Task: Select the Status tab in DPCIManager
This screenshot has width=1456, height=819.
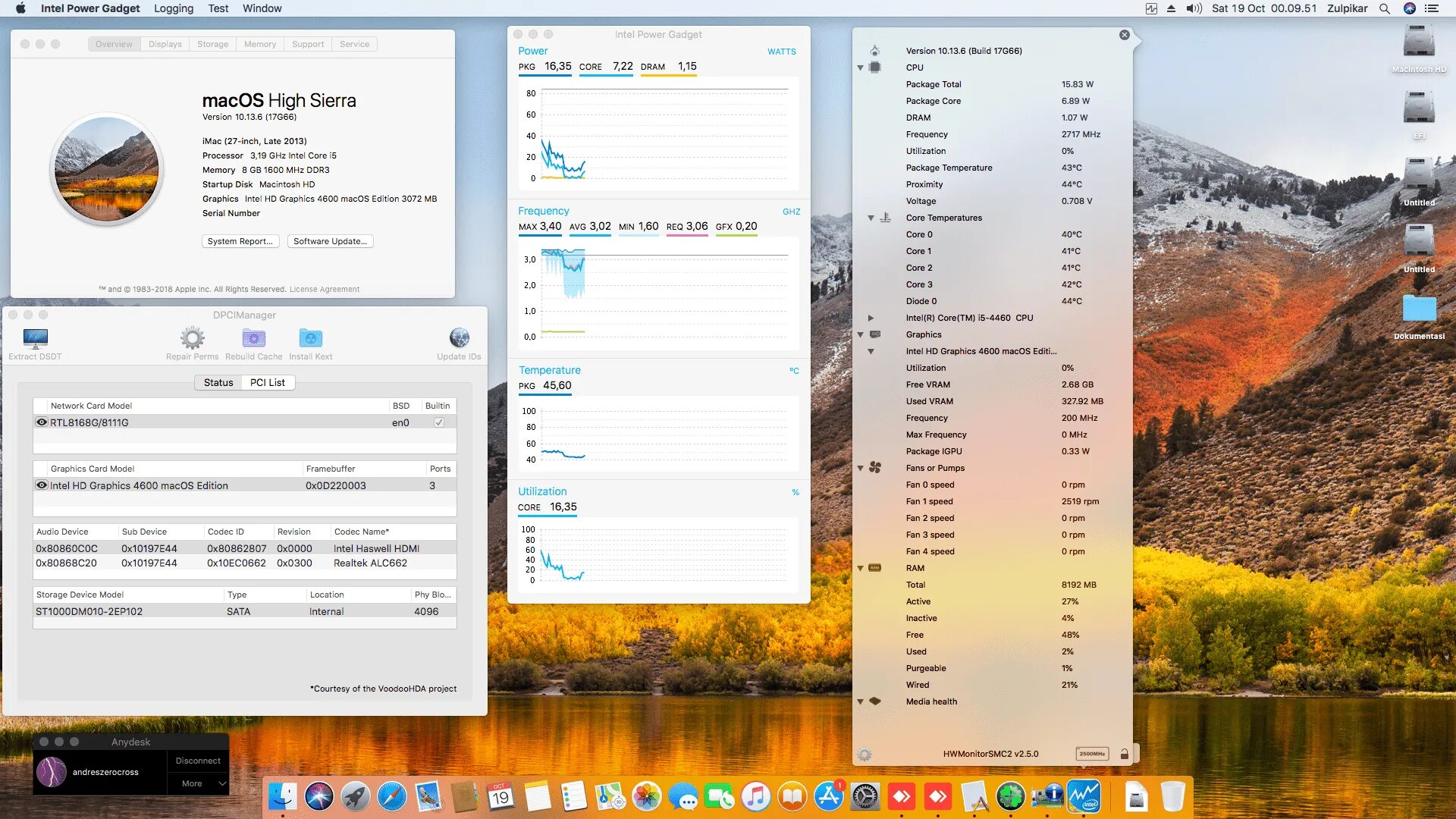Action: coord(216,382)
